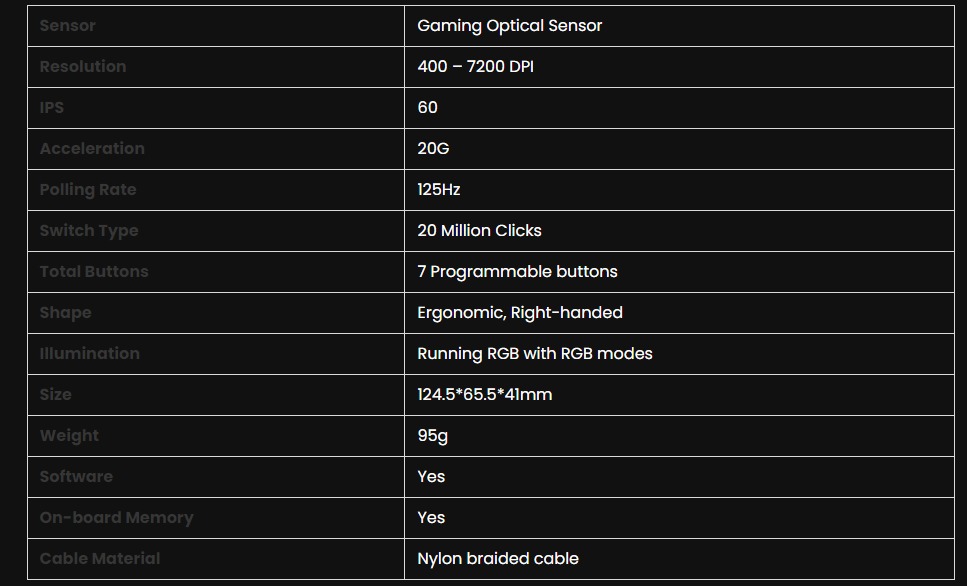The width and height of the screenshot is (967, 586).
Task: Select "Running RGB with RGB modes" text
Action: [535, 354]
